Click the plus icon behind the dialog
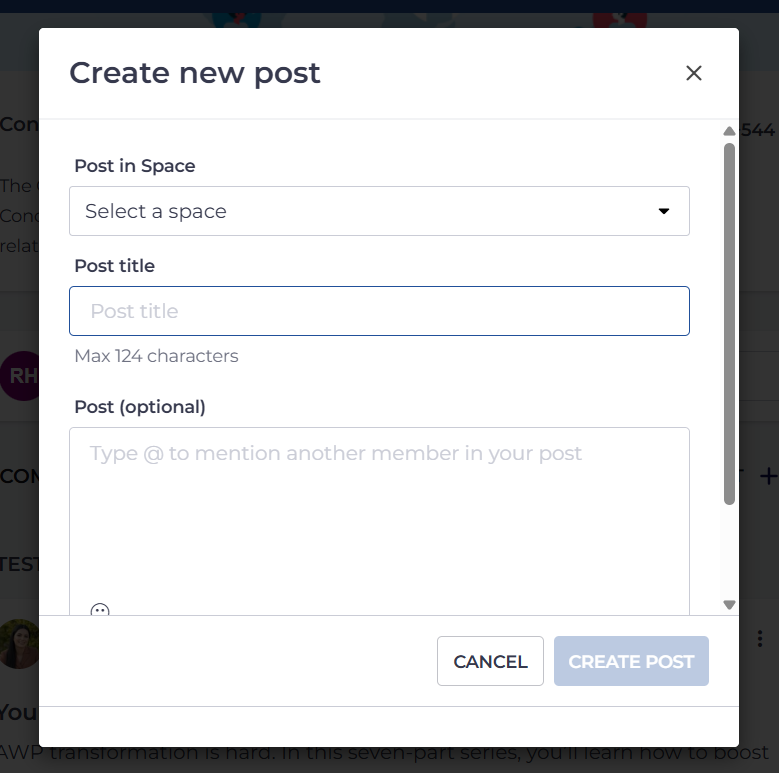779x773 pixels. [x=768, y=476]
